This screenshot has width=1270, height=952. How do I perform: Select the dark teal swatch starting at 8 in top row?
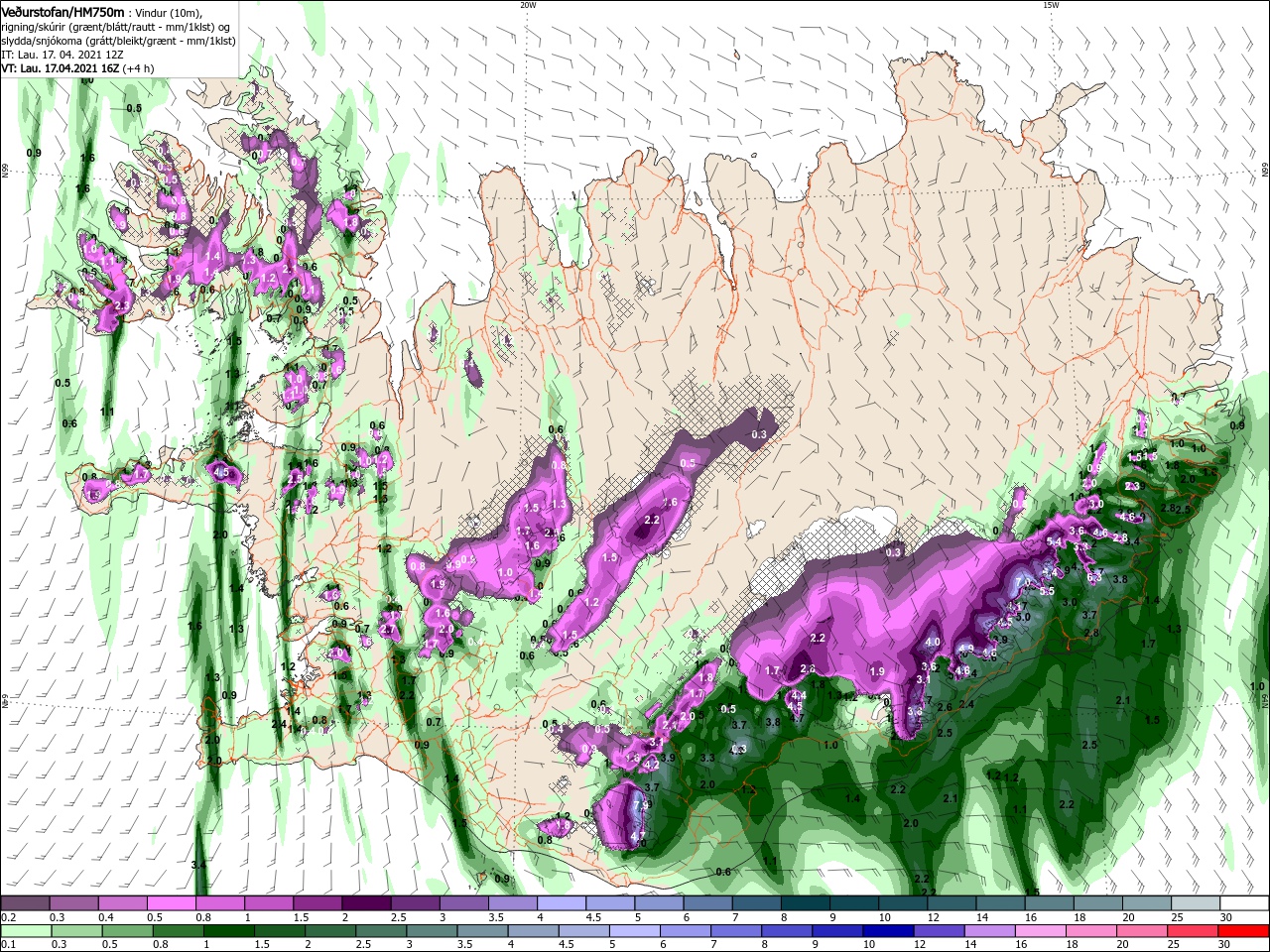806,903
